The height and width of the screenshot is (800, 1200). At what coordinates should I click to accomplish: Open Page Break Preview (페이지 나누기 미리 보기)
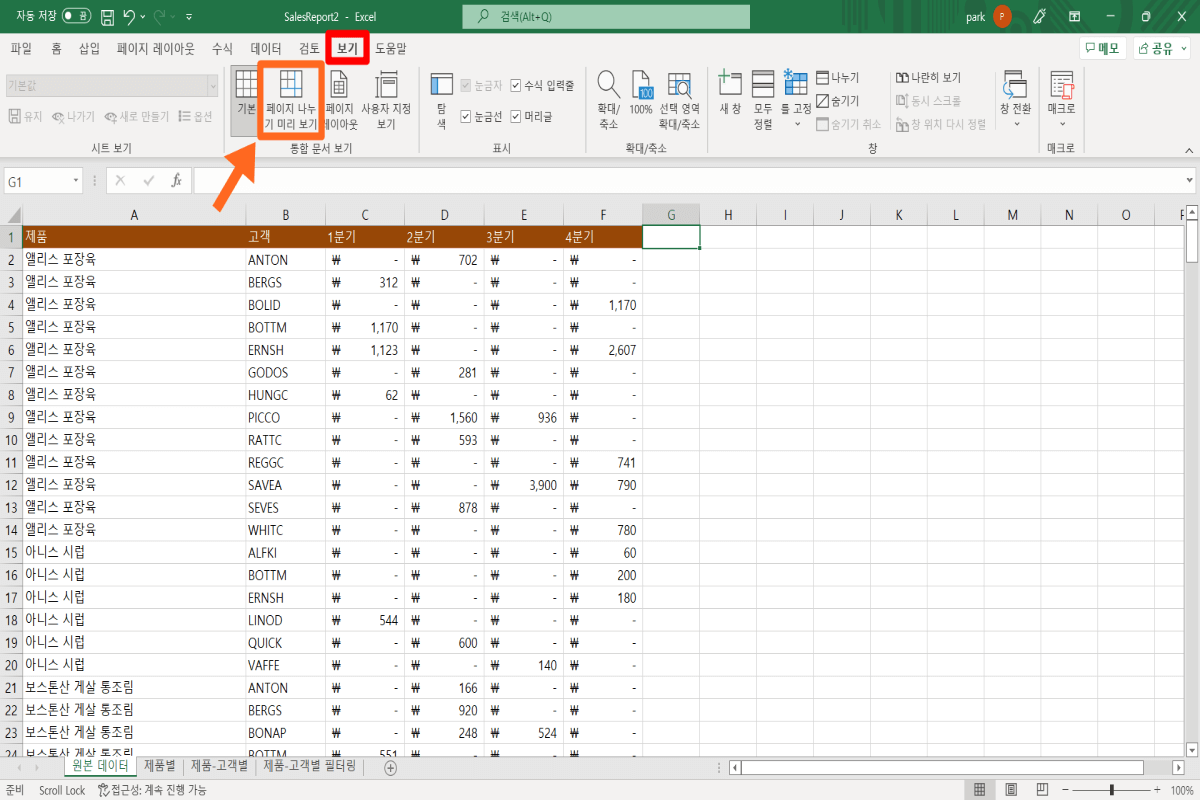(291, 100)
